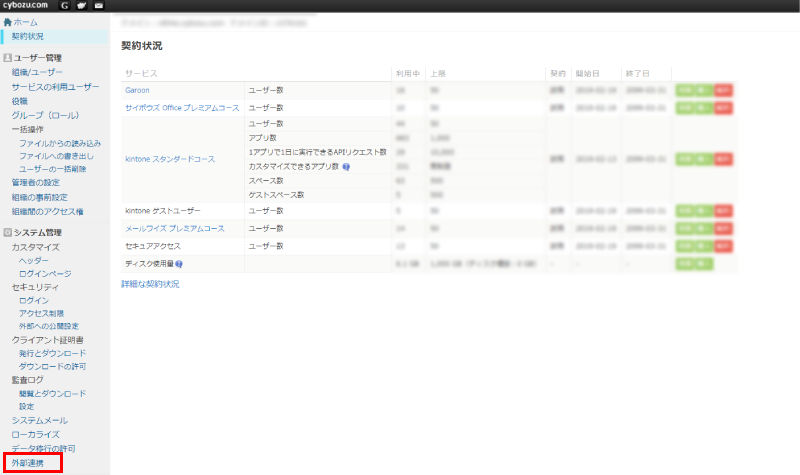Open 組織/ユーザー settings
The image size is (800, 475).
pyautogui.click(x=37, y=72)
